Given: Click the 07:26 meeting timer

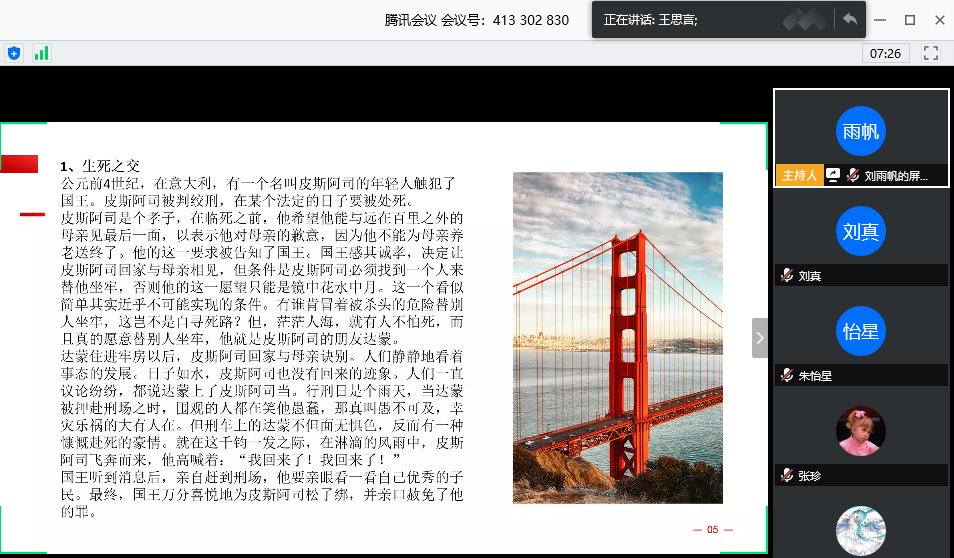Looking at the screenshot, I should coord(885,53).
